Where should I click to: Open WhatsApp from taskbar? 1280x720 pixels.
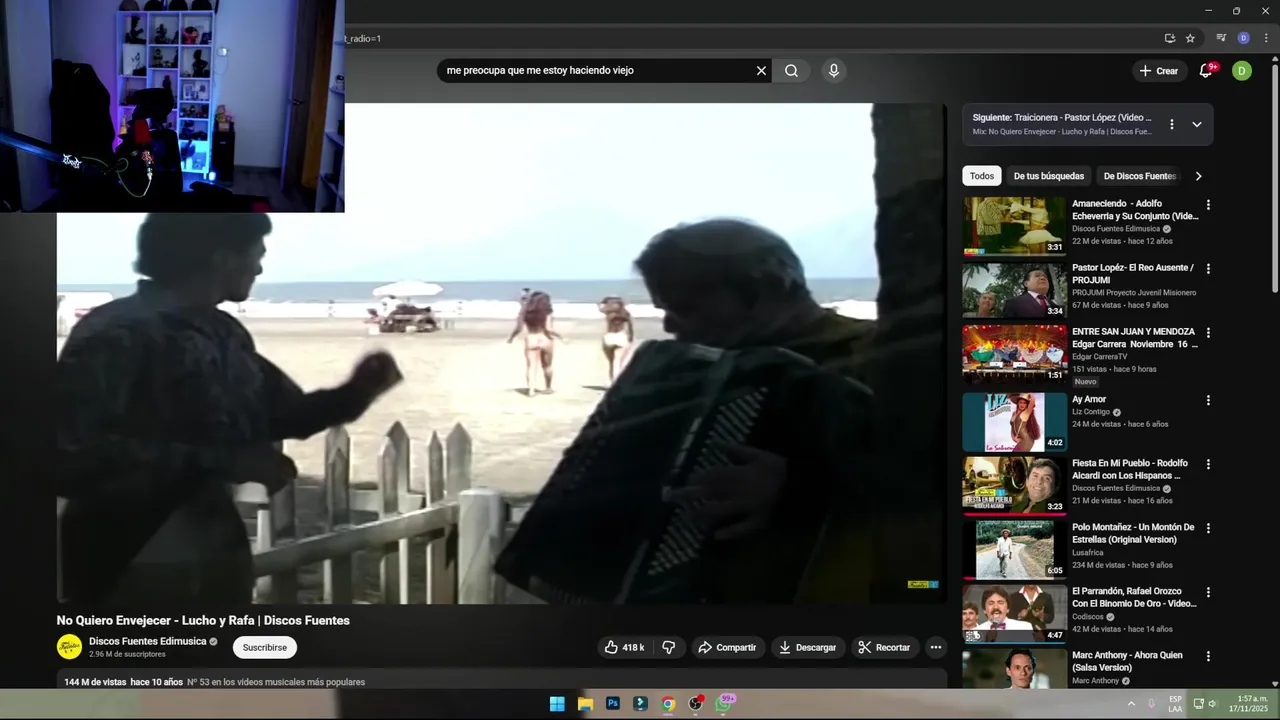click(x=724, y=704)
